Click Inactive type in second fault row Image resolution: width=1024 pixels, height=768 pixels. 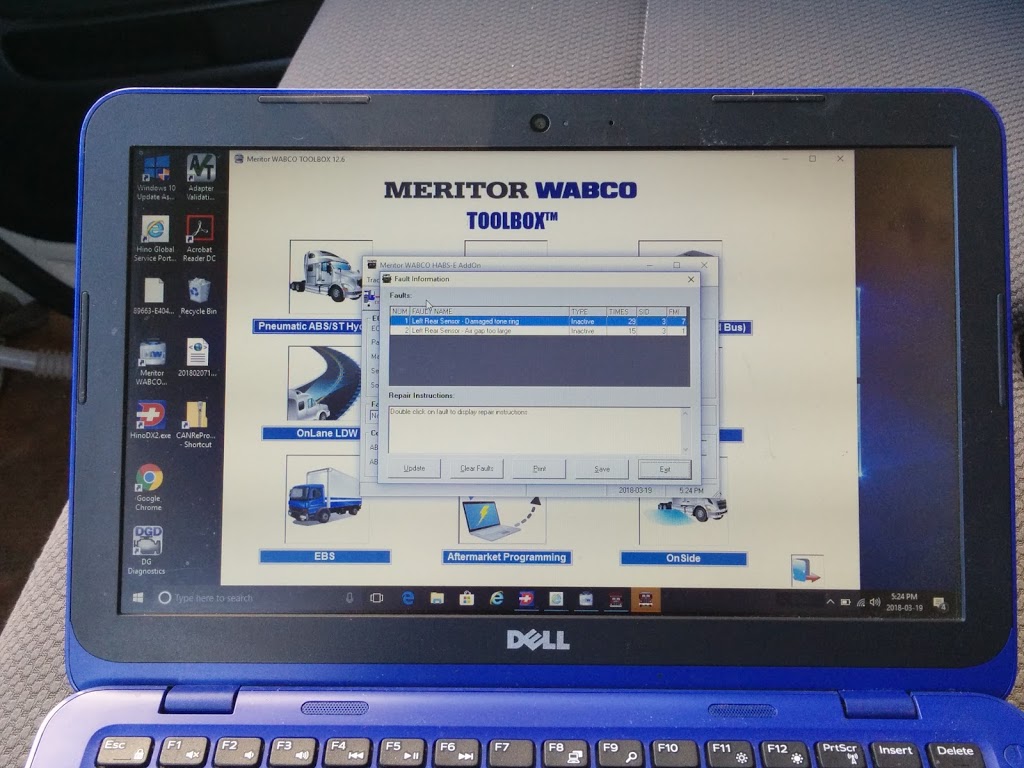tap(588, 331)
